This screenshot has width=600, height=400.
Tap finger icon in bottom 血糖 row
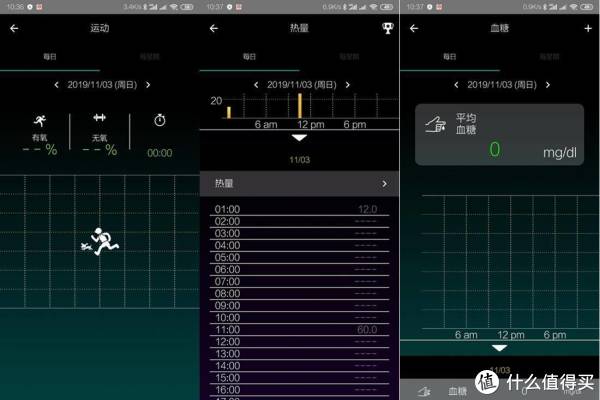click(x=424, y=391)
